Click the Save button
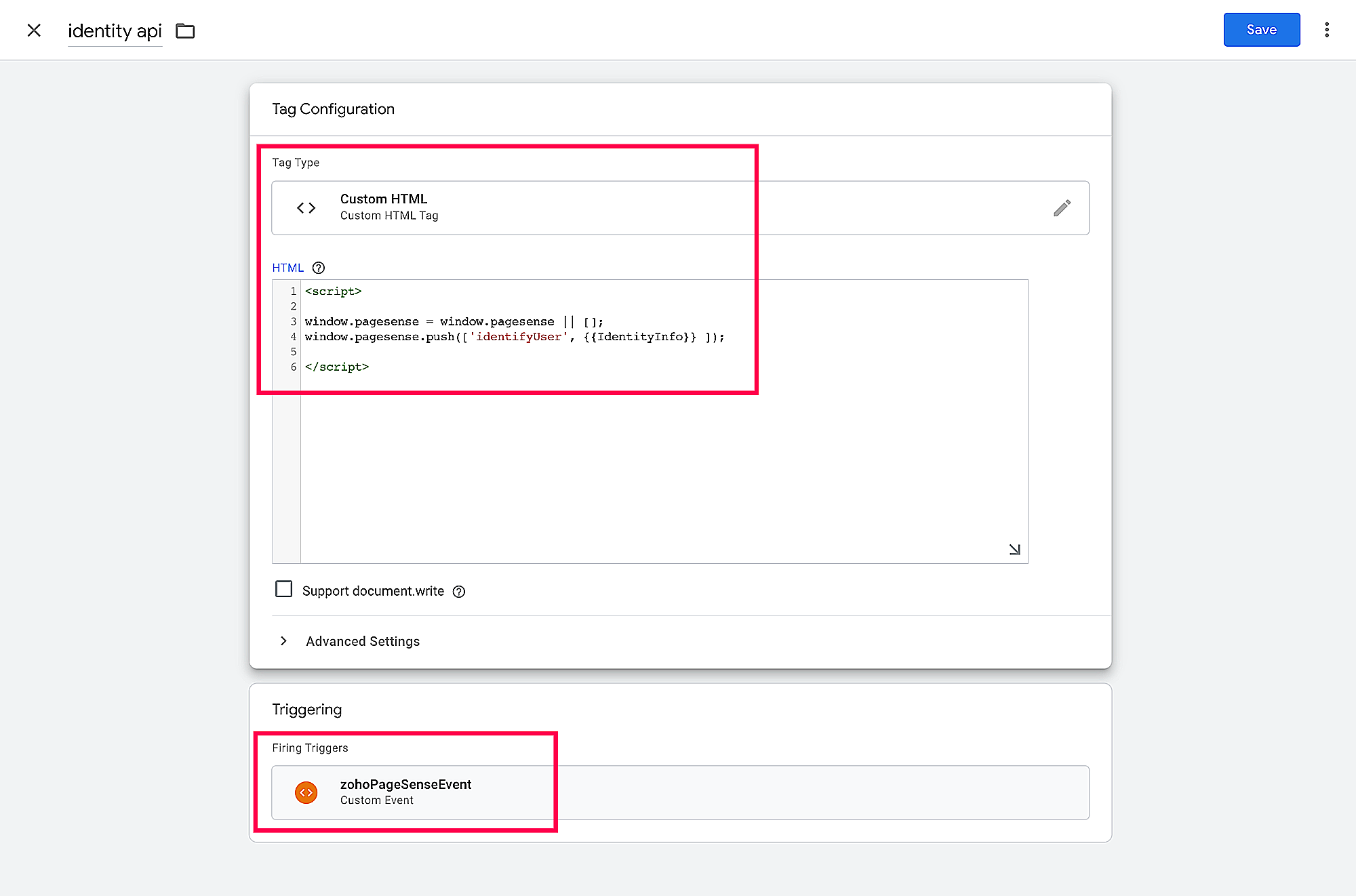Viewport: 1356px width, 896px height. (1261, 30)
